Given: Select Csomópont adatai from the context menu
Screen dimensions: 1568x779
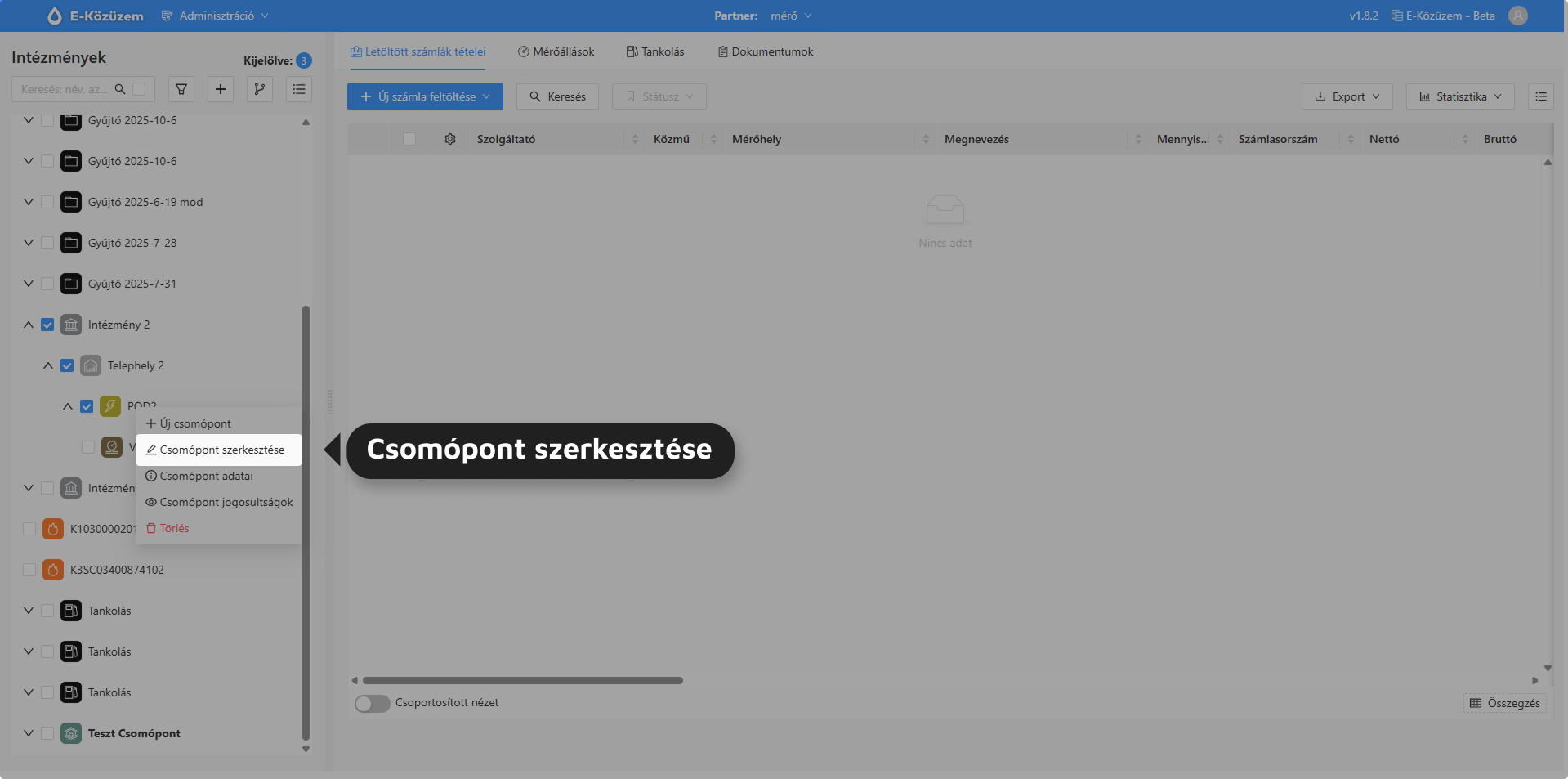Looking at the screenshot, I should coord(205,476).
